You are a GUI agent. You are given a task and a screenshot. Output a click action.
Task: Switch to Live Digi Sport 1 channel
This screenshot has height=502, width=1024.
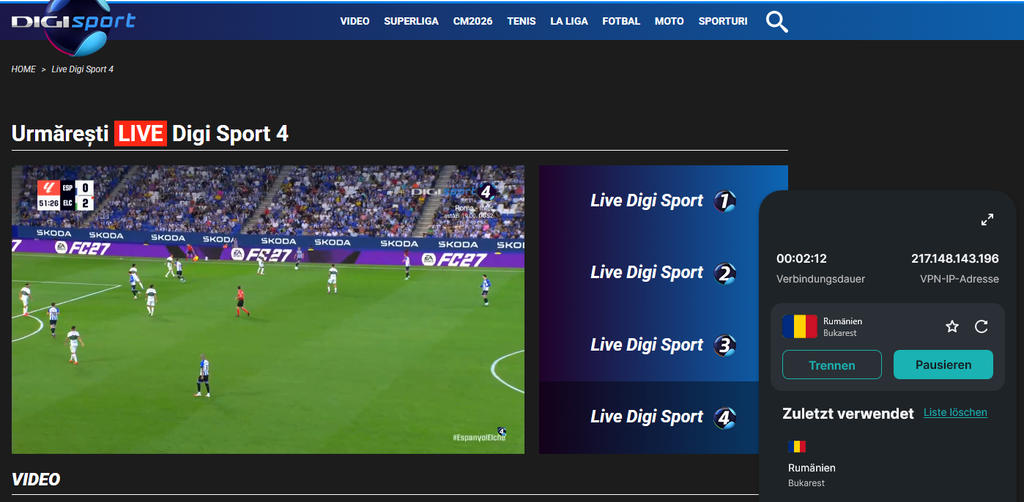pos(663,201)
